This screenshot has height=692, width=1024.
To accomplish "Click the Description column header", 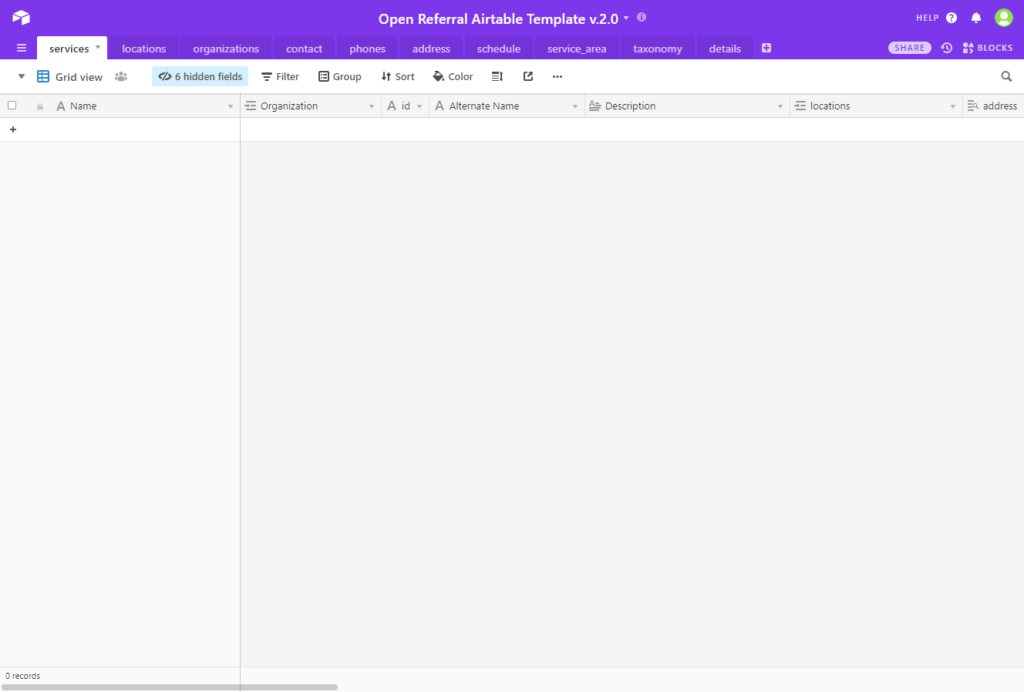I will click(x=687, y=106).
